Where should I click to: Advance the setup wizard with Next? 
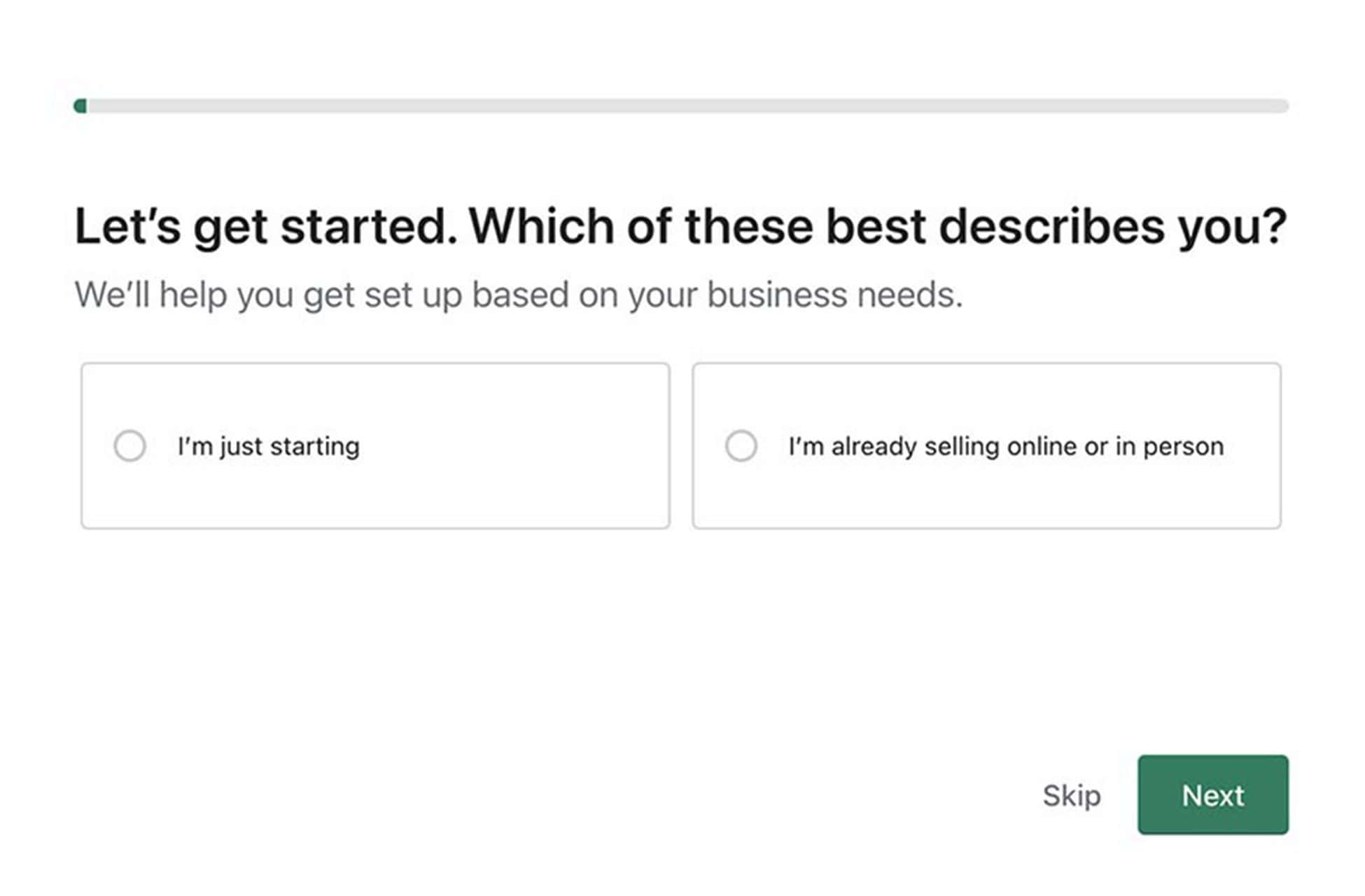coord(1213,796)
